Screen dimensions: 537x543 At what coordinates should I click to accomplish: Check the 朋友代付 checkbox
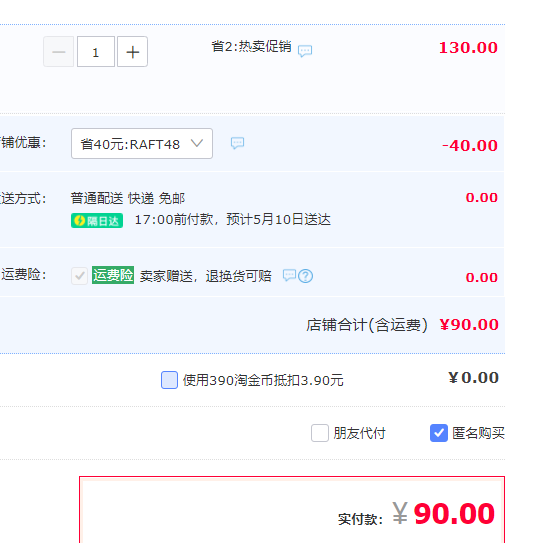(320, 433)
